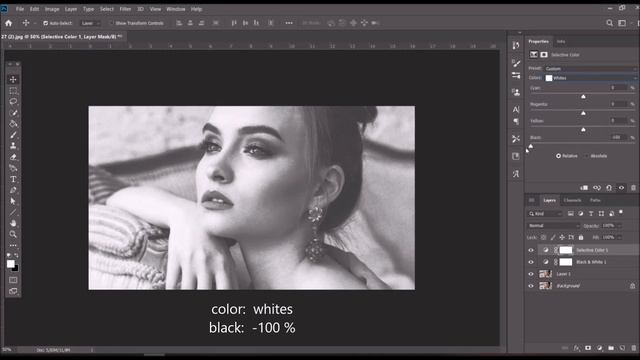This screenshot has width=640, height=360.
Task: Open the Opacity value dropdown arrow
Action: pyautogui.click(x=619, y=226)
